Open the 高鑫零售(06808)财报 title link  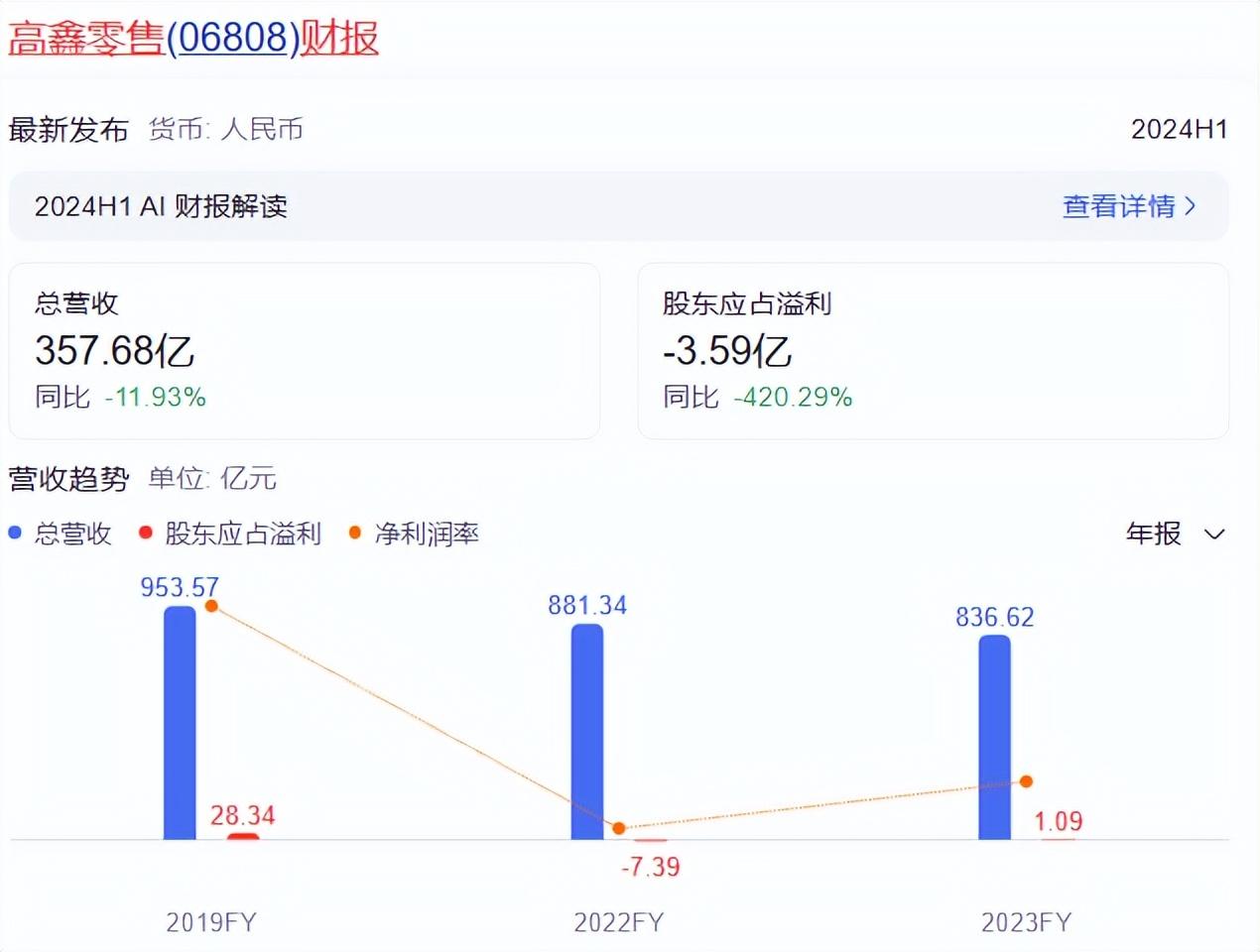click(193, 38)
